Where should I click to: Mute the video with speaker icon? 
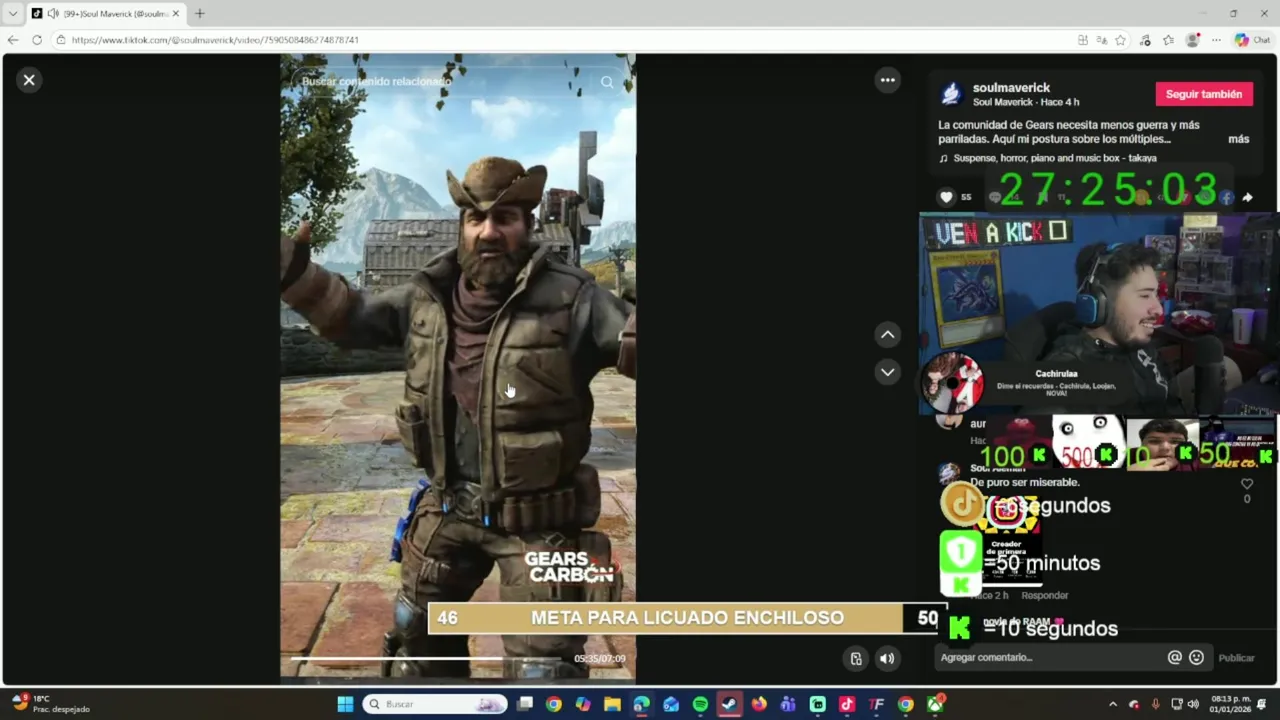click(887, 658)
